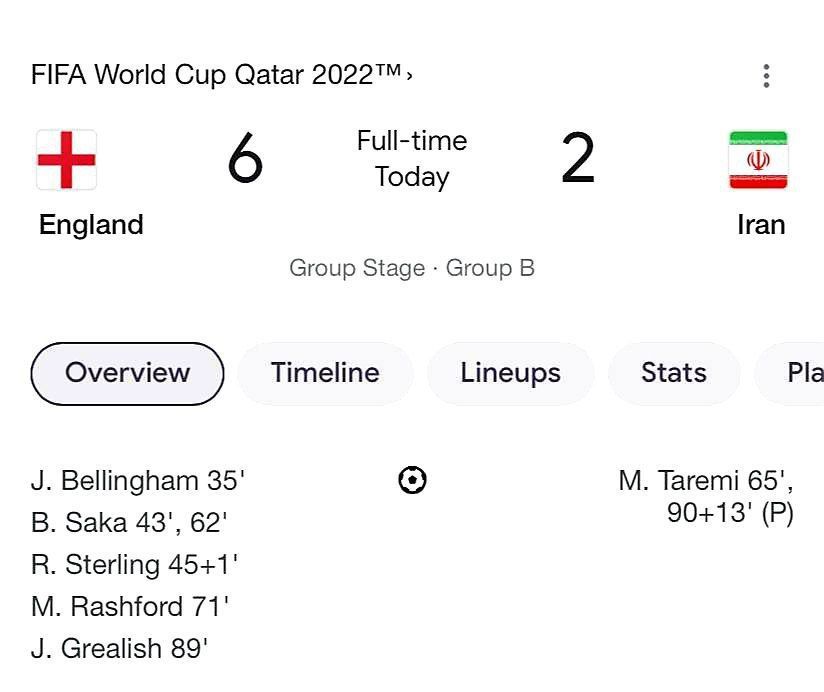The image size is (824, 692).
Task: Open the three-dot more options menu
Action: tap(766, 76)
